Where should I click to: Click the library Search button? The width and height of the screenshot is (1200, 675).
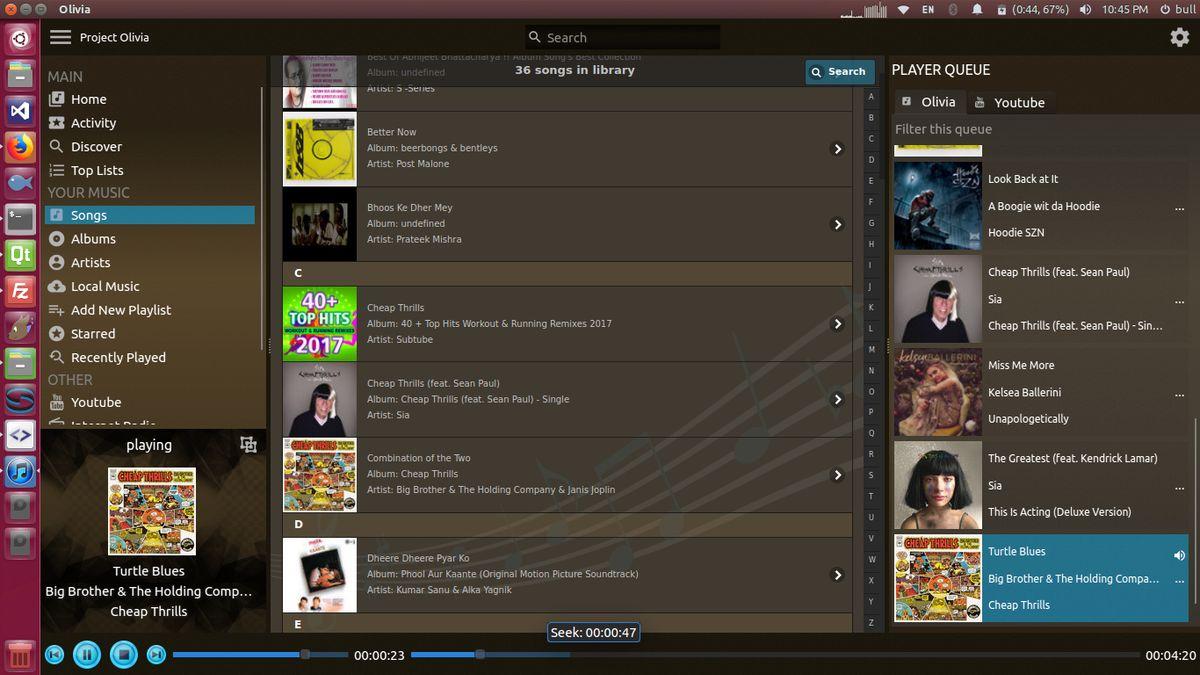[838, 72]
